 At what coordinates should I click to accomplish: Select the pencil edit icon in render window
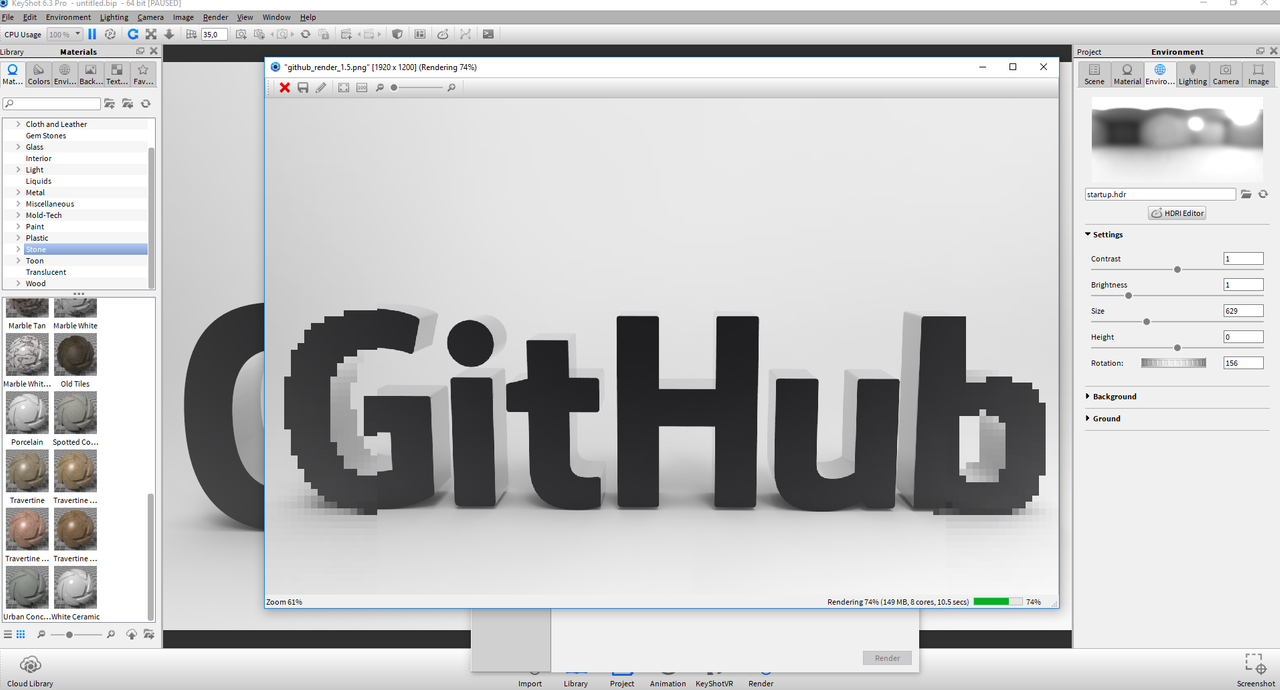coord(321,87)
